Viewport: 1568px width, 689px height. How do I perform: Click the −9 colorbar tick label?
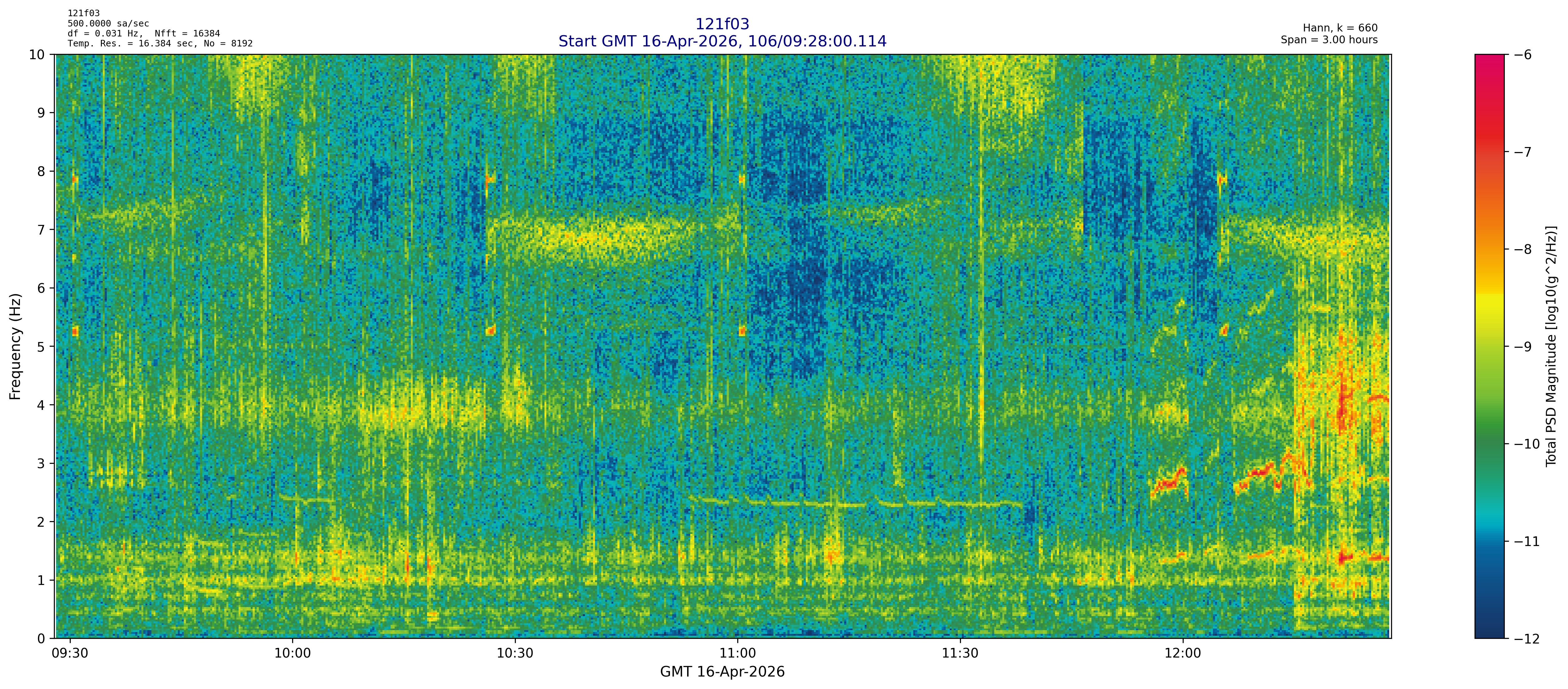point(1522,347)
